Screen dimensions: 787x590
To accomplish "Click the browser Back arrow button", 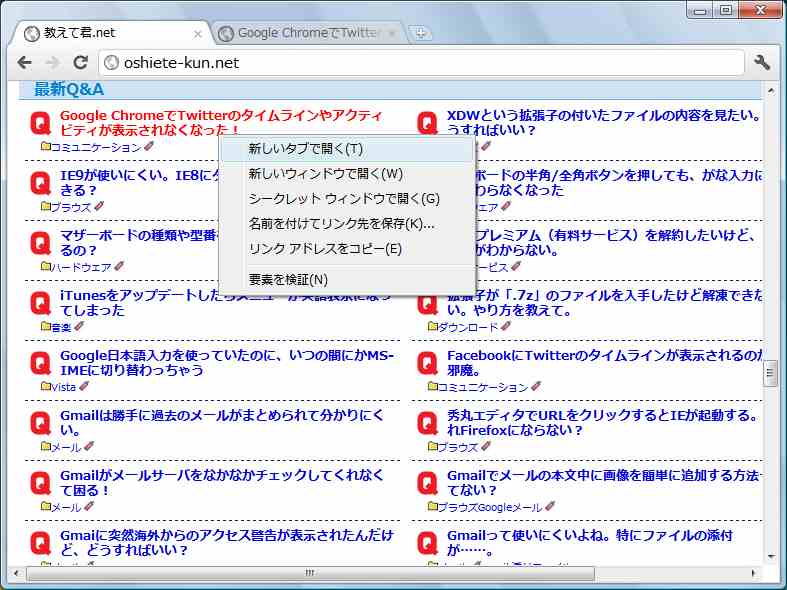I will (24, 63).
